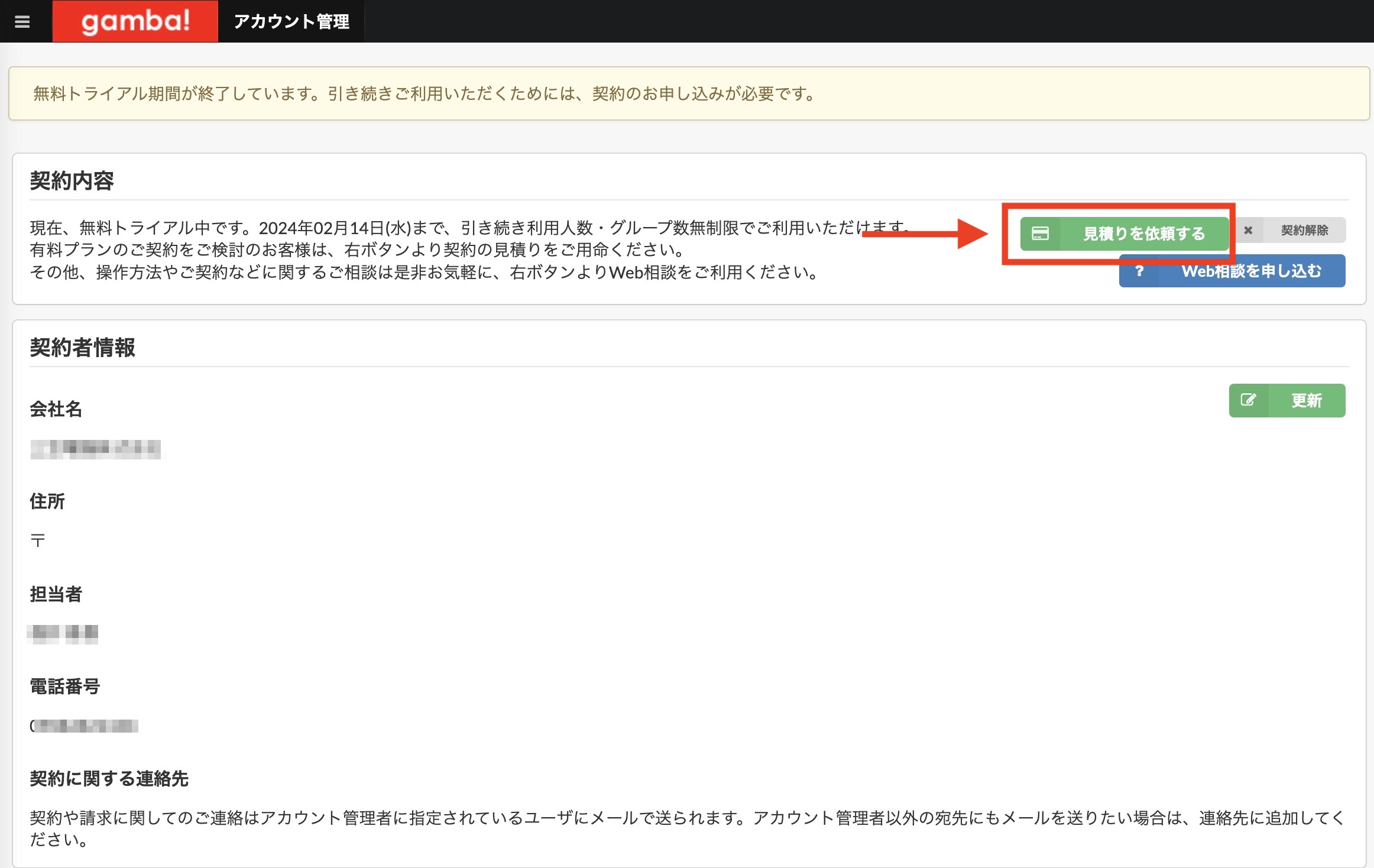Image resolution: width=1374 pixels, height=868 pixels.
Task: Click the 契約に関する連絡先 heading
Action: click(x=109, y=778)
